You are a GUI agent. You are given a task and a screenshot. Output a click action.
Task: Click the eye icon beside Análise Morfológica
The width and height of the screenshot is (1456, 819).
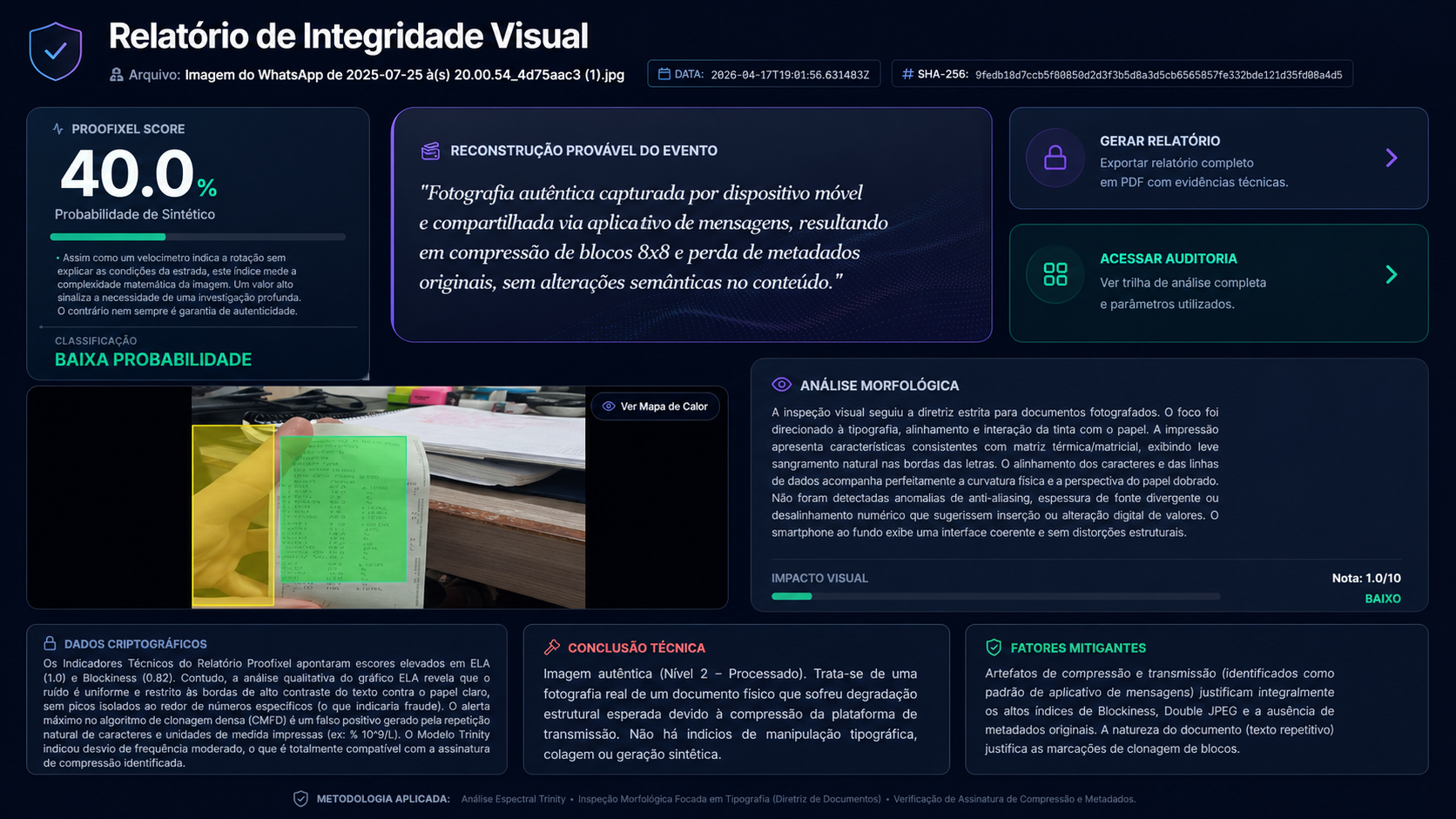pos(780,385)
